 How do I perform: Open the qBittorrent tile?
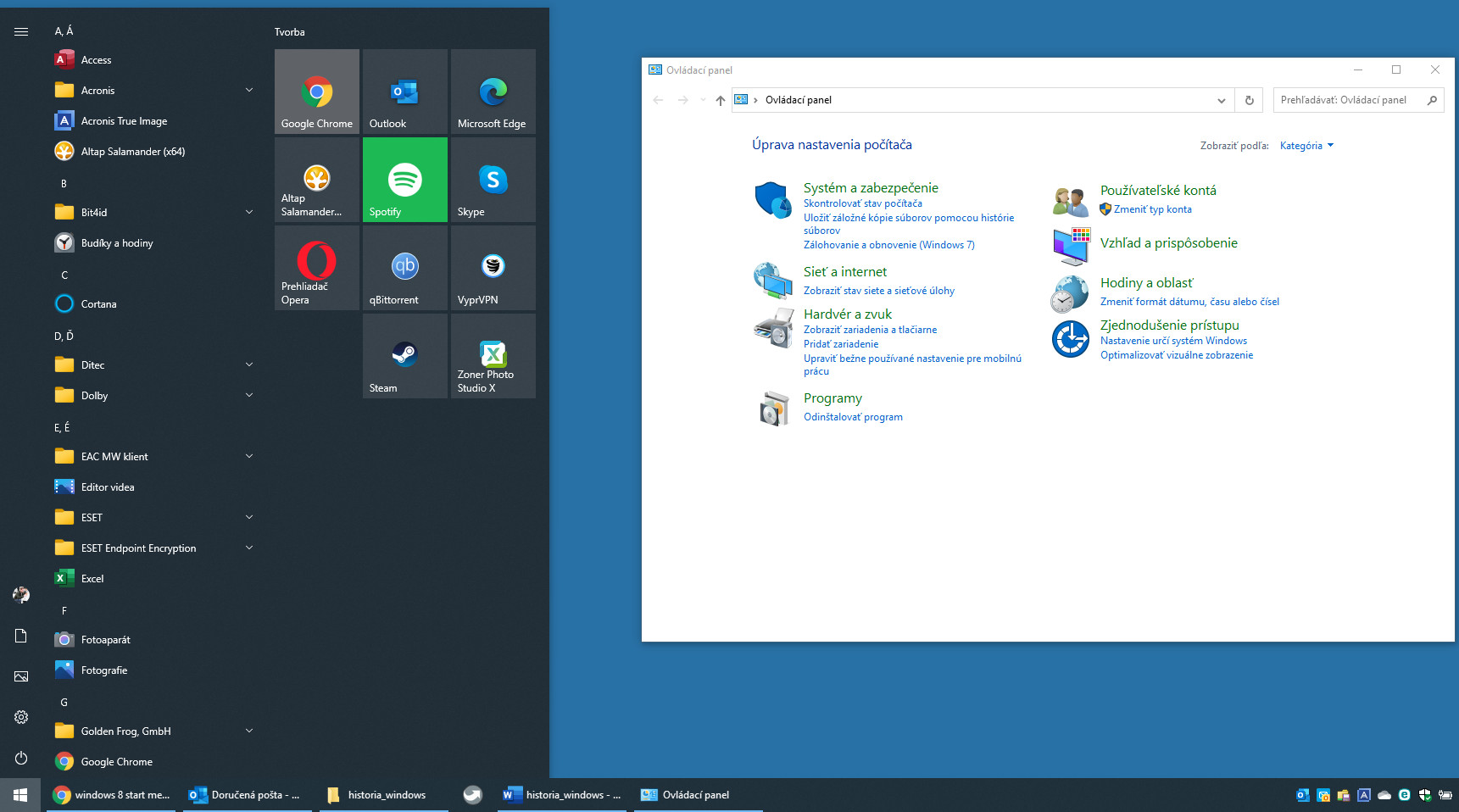click(x=404, y=268)
